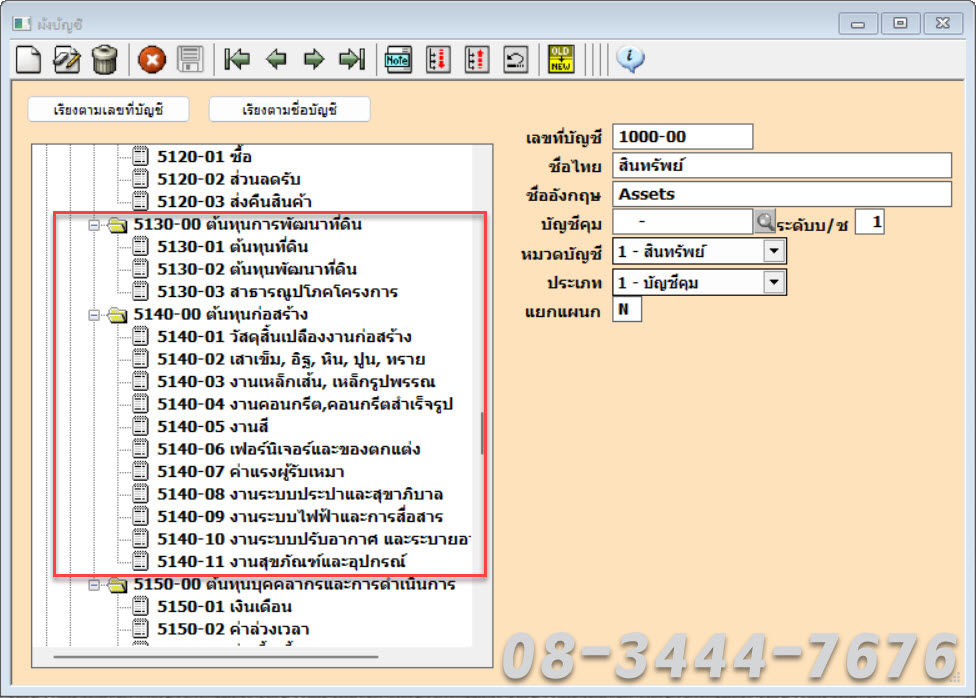976x698 pixels.
Task: Click the เรียงตามชื่อบัญชี sort button
Action: pos(289,110)
